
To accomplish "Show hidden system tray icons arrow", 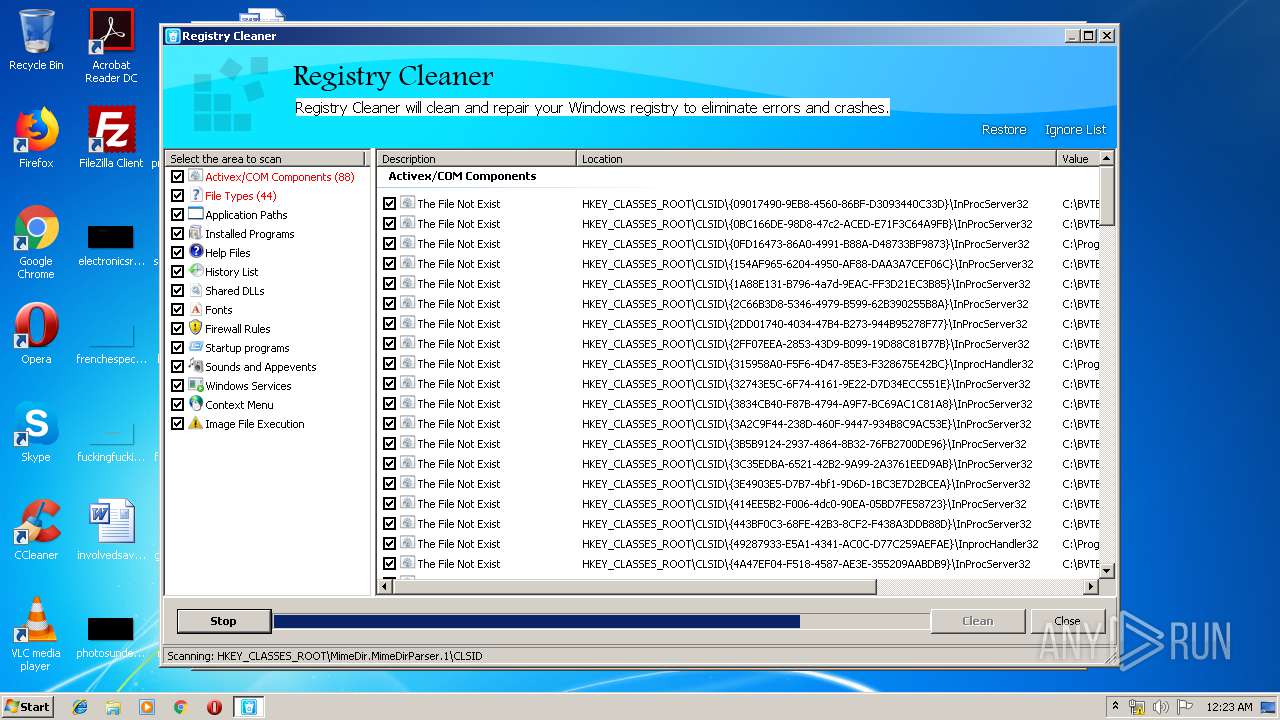I will click(1116, 707).
